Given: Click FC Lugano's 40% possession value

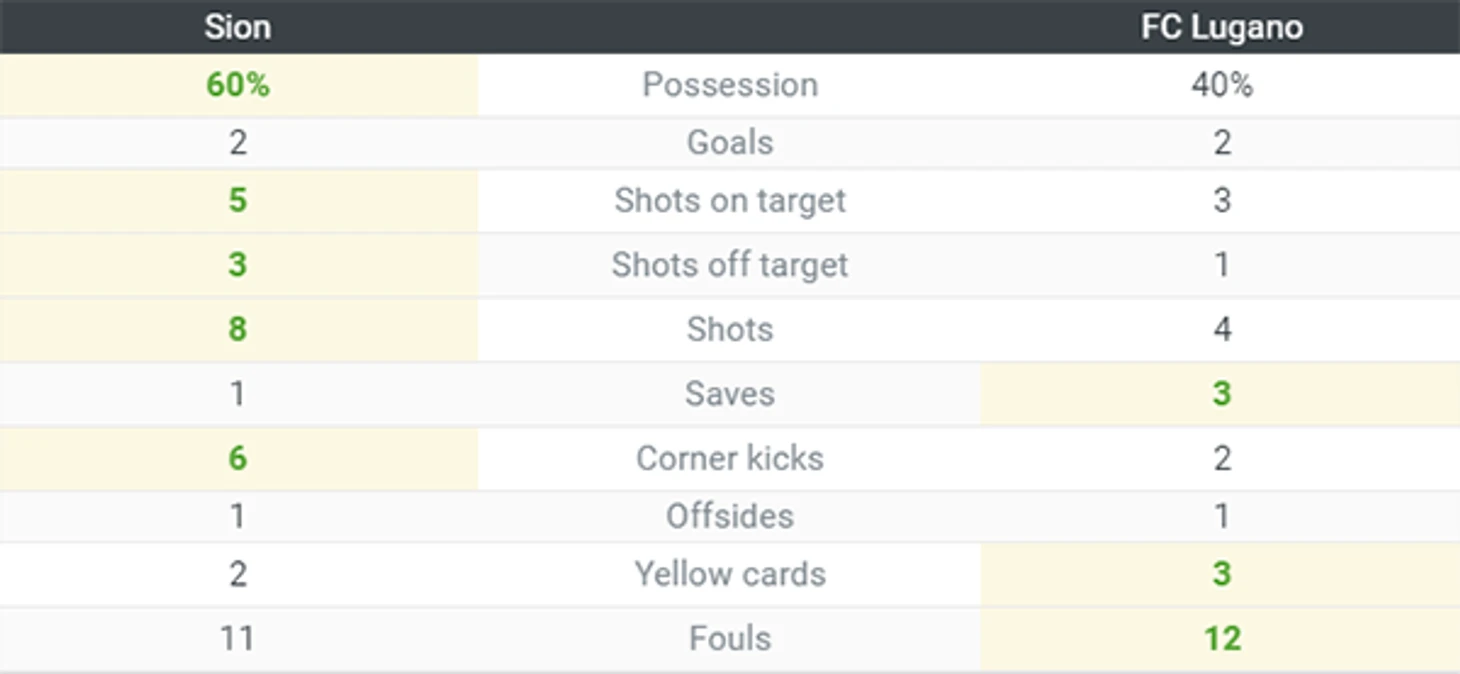Looking at the screenshot, I should [x=1221, y=85].
